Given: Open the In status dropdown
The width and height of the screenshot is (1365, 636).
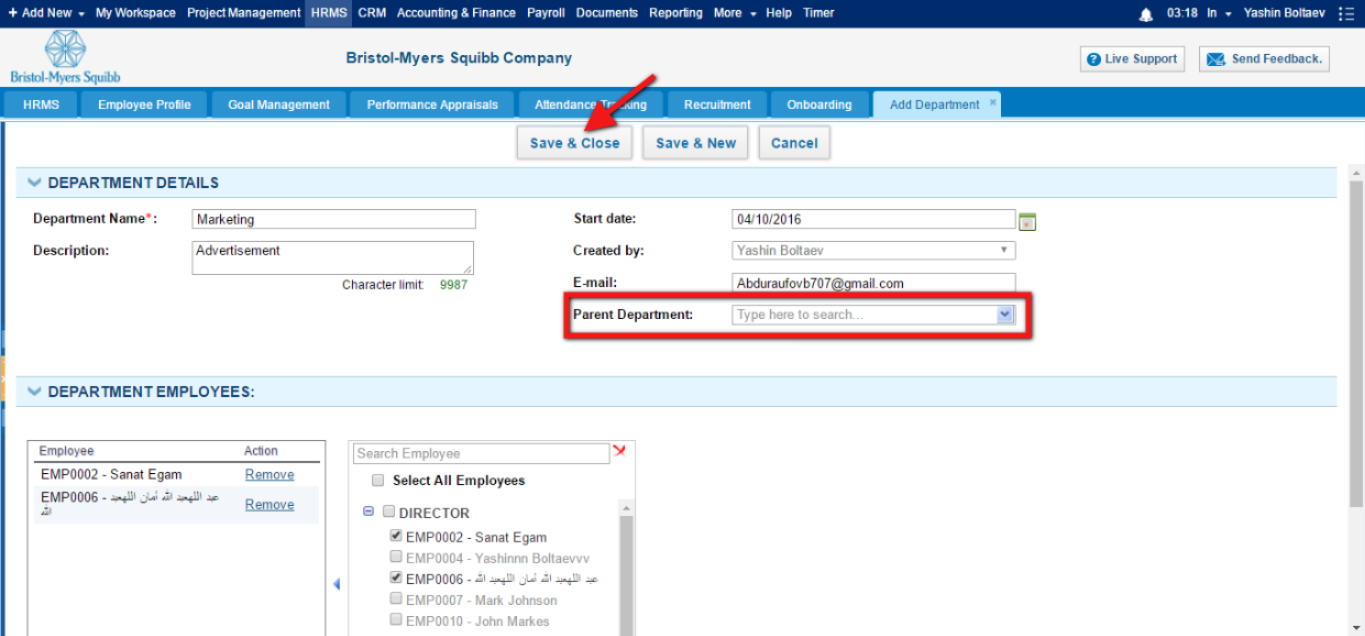Looking at the screenshot, I should coord(1219,13).
